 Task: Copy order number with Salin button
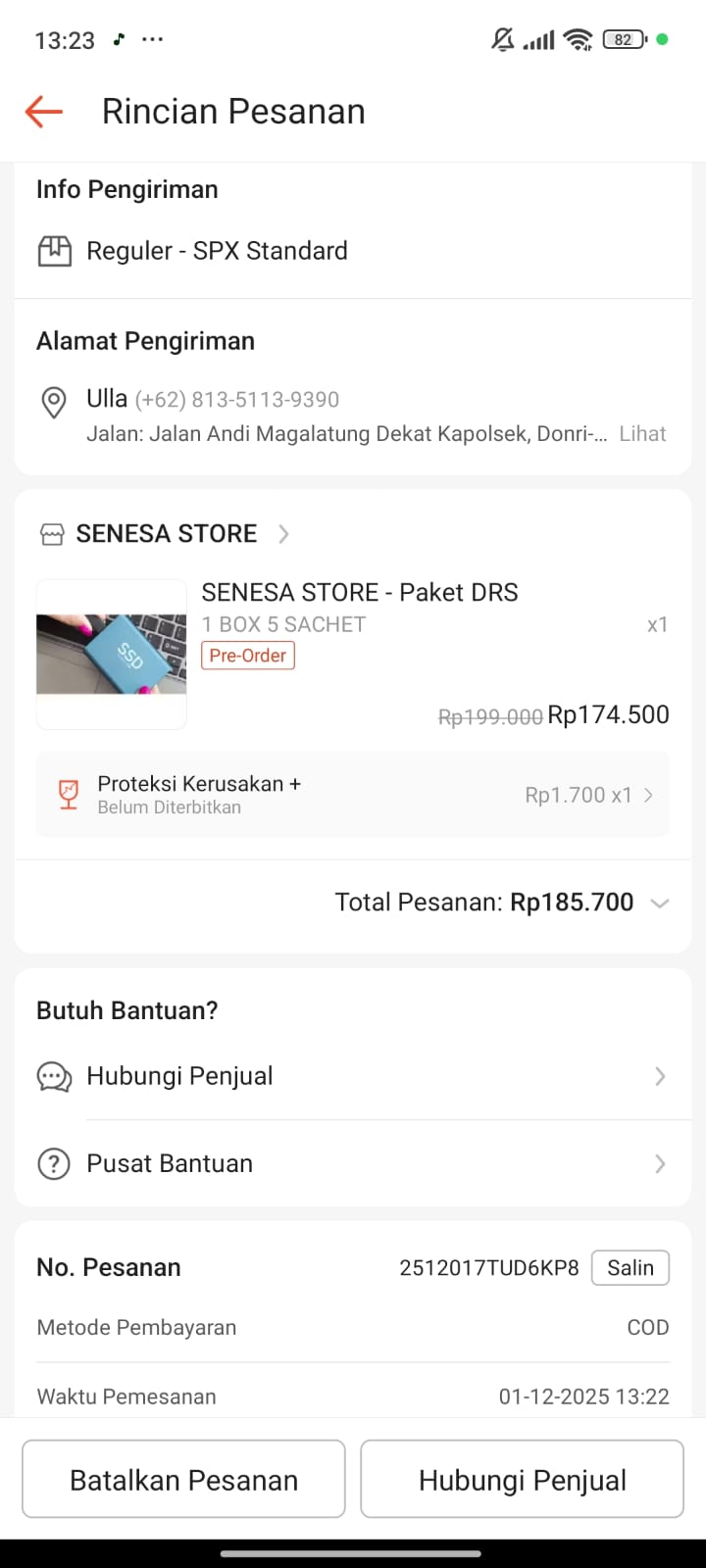tap(630, 1268)
